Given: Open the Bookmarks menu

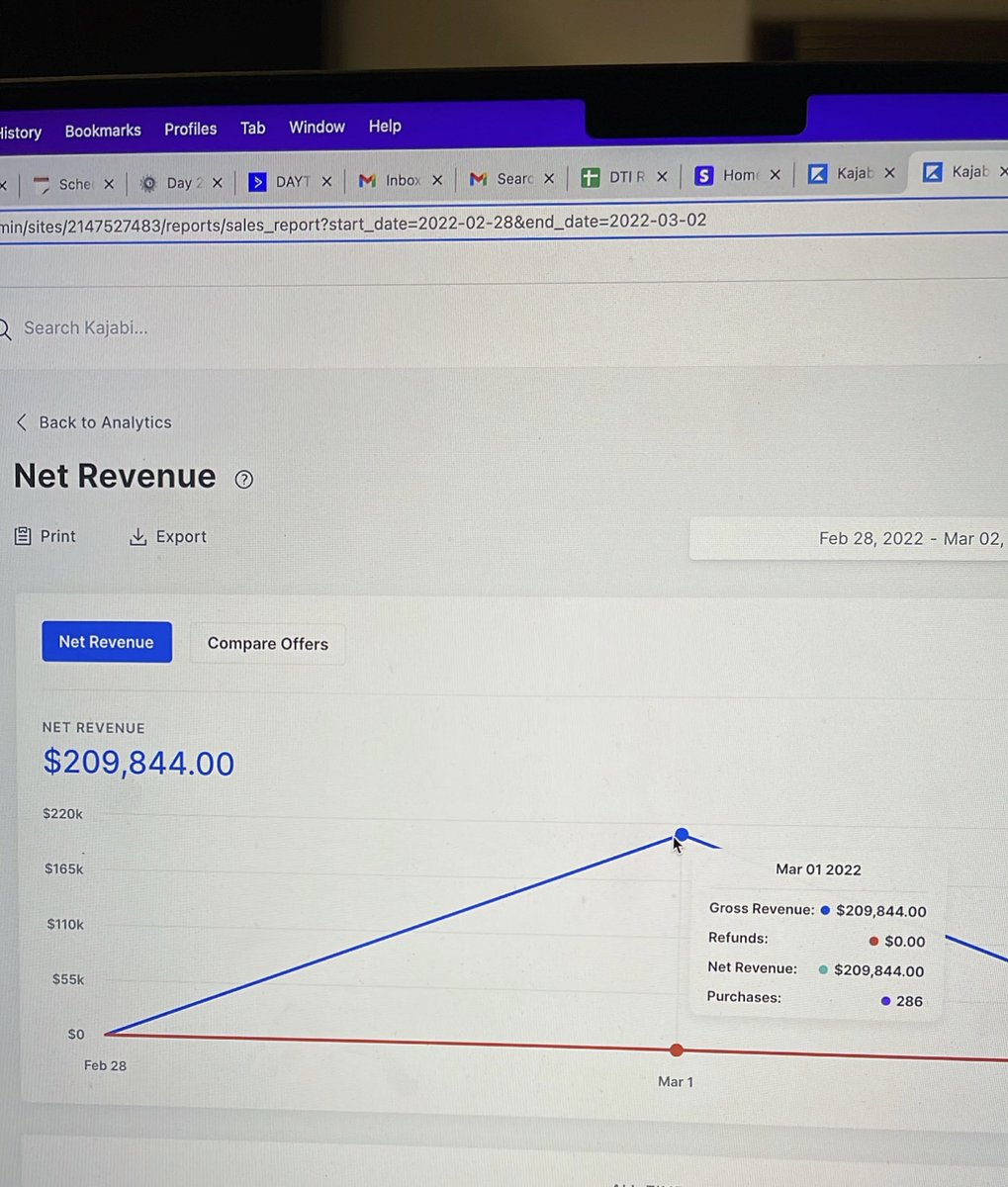Looking at the screenshot, I should 102,130.
